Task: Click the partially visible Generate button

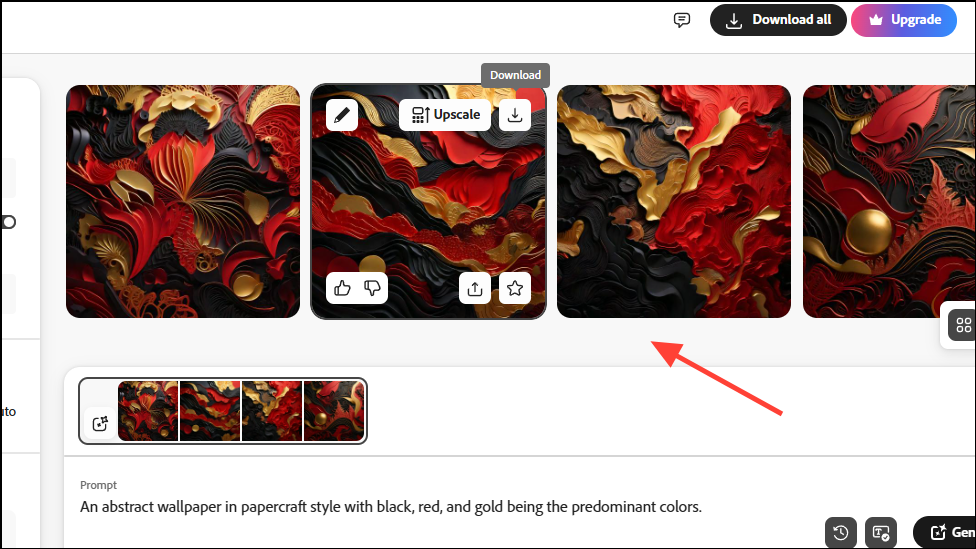Action: pos(945,532)
